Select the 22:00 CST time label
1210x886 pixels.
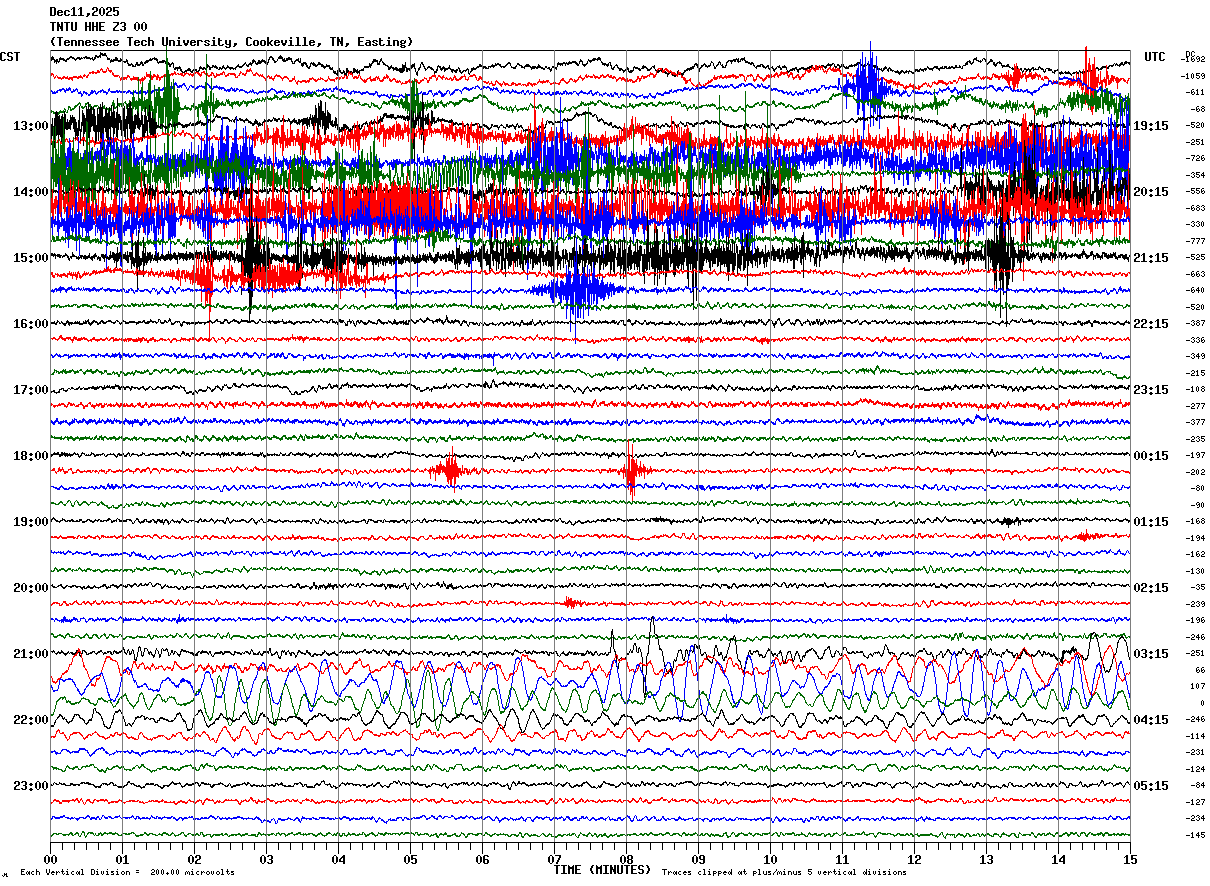30,720
